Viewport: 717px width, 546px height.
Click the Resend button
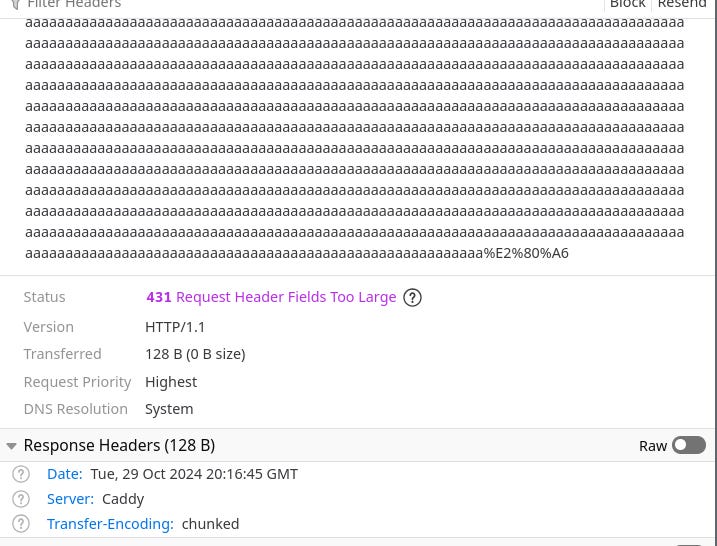[x=682, y=5]
